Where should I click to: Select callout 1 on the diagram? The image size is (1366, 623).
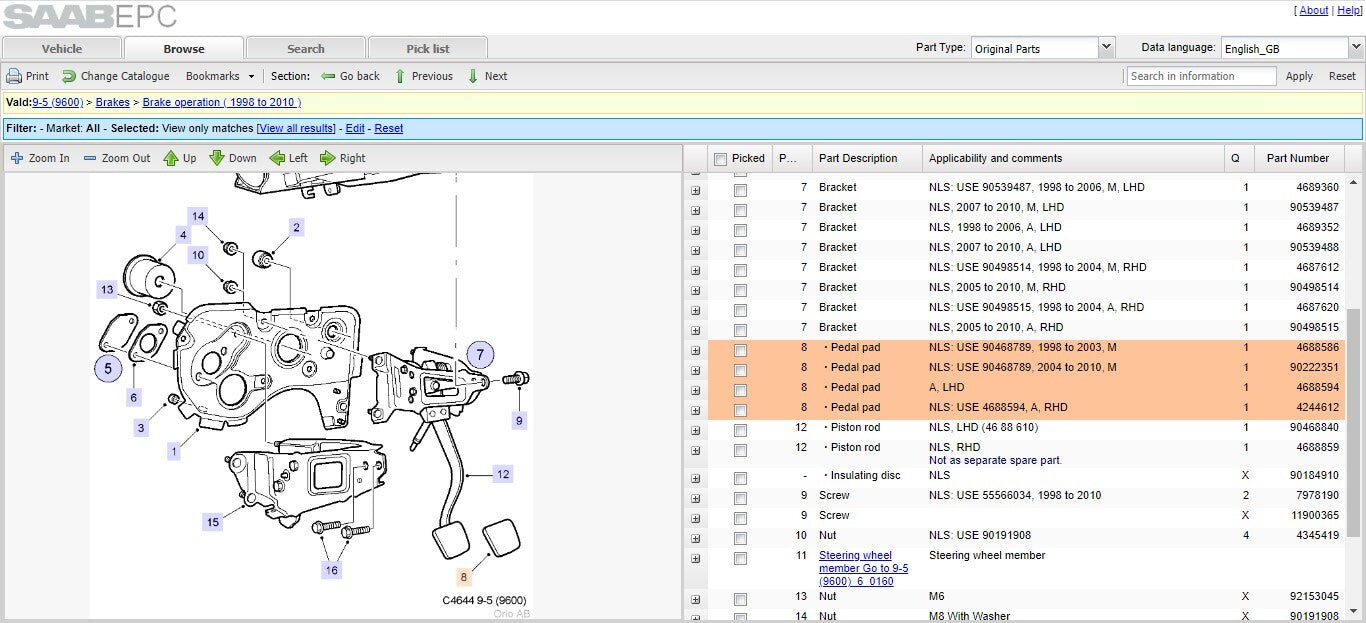174,452
